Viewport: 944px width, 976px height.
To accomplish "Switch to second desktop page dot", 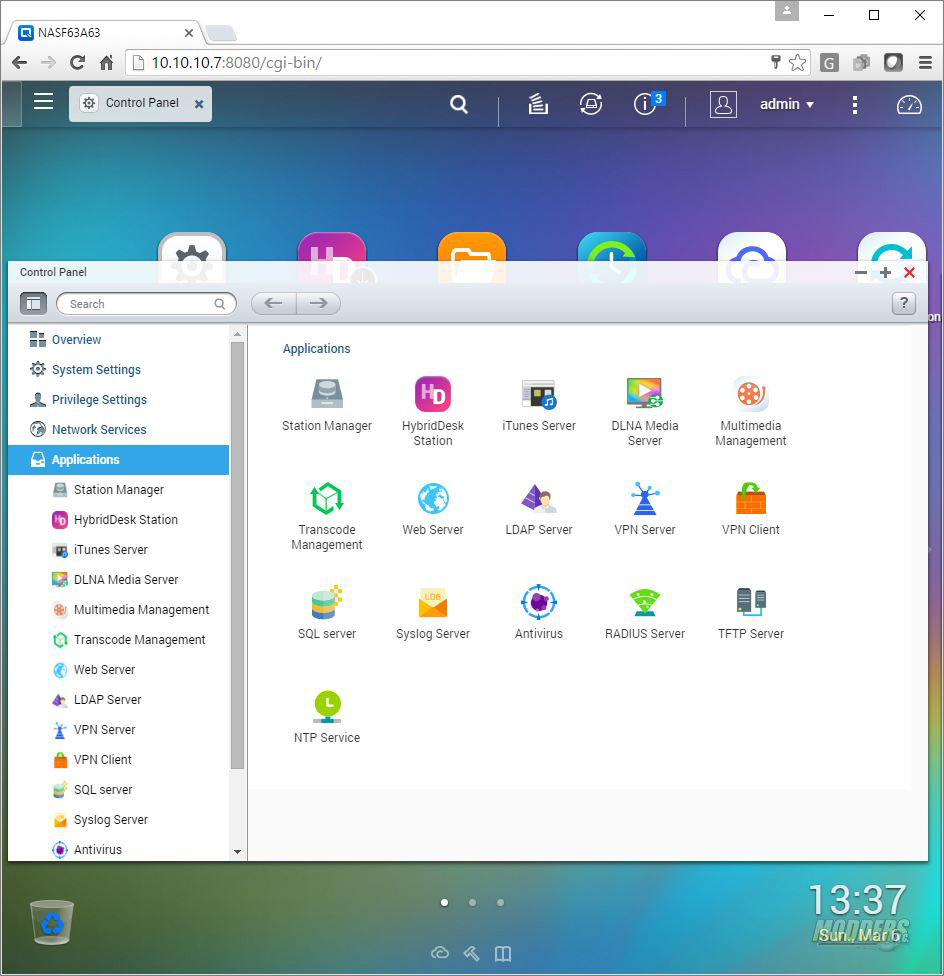I will coord(472,902).
